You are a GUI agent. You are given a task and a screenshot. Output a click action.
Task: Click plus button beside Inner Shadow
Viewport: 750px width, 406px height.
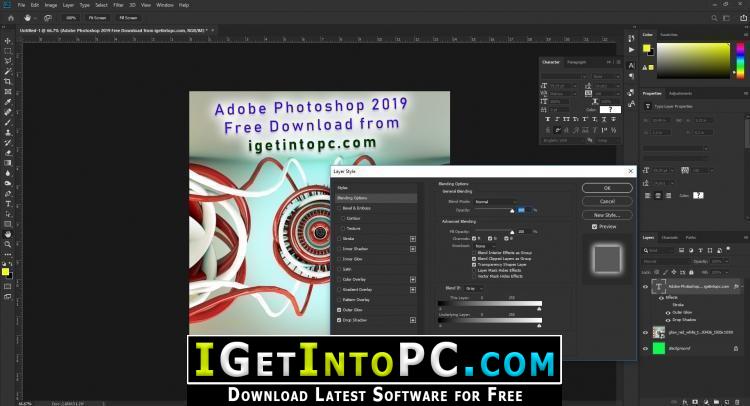[413, 249]
